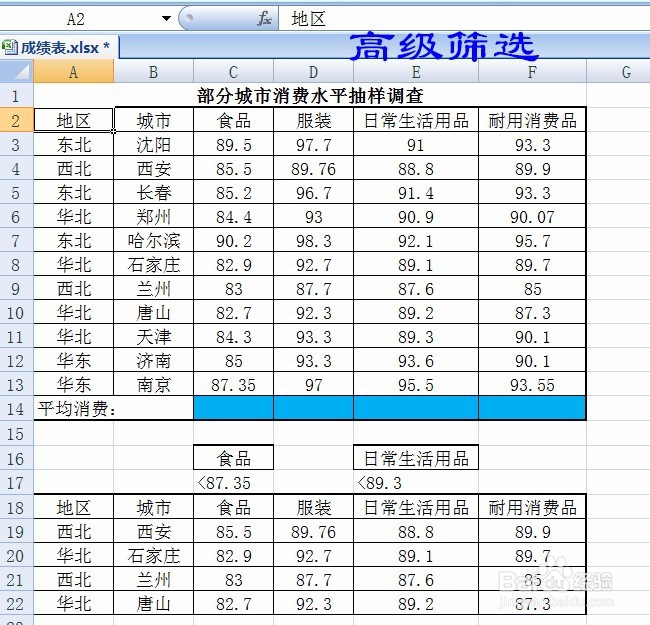This screenshot has width=650, height=625.
Task: Select cell 89.5 in row 3
Action: pyautogui.click(x=233, y=145)
